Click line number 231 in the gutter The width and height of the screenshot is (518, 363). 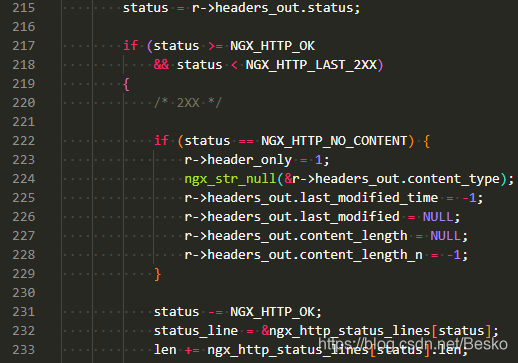[x=23, y=312]
